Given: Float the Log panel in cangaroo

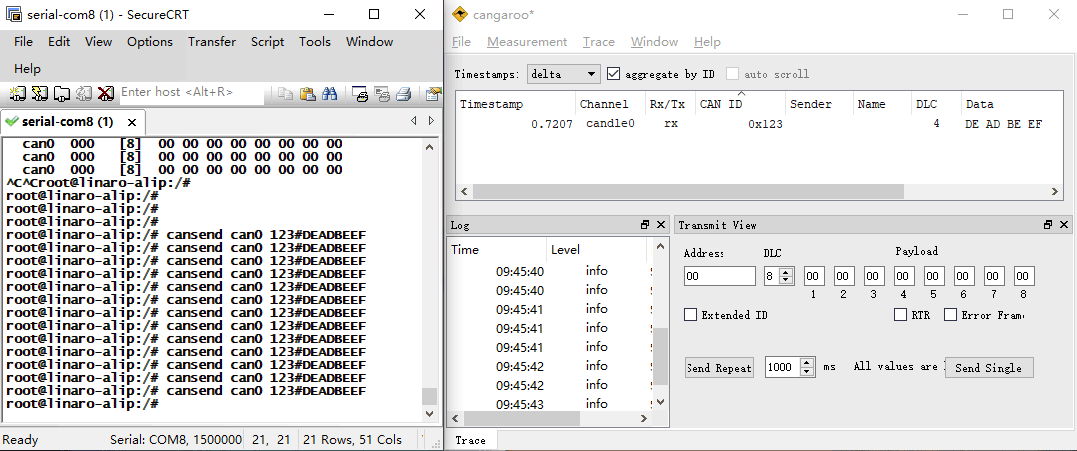Looking at the screenshot, I should pyautogui.click(x=645, y=224).
